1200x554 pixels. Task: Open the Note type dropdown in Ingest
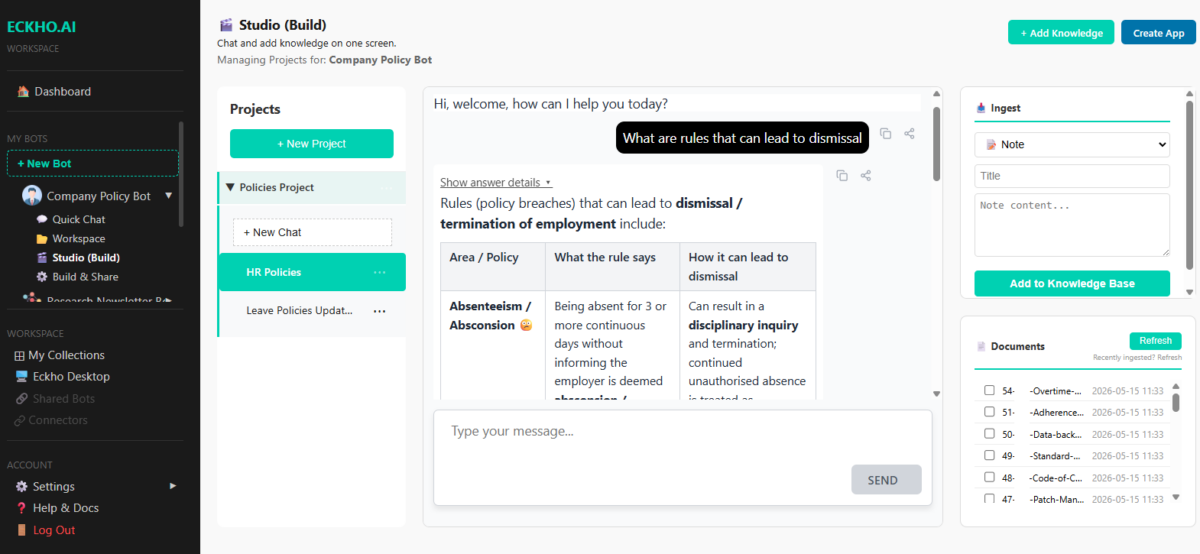click(1072, 145)
